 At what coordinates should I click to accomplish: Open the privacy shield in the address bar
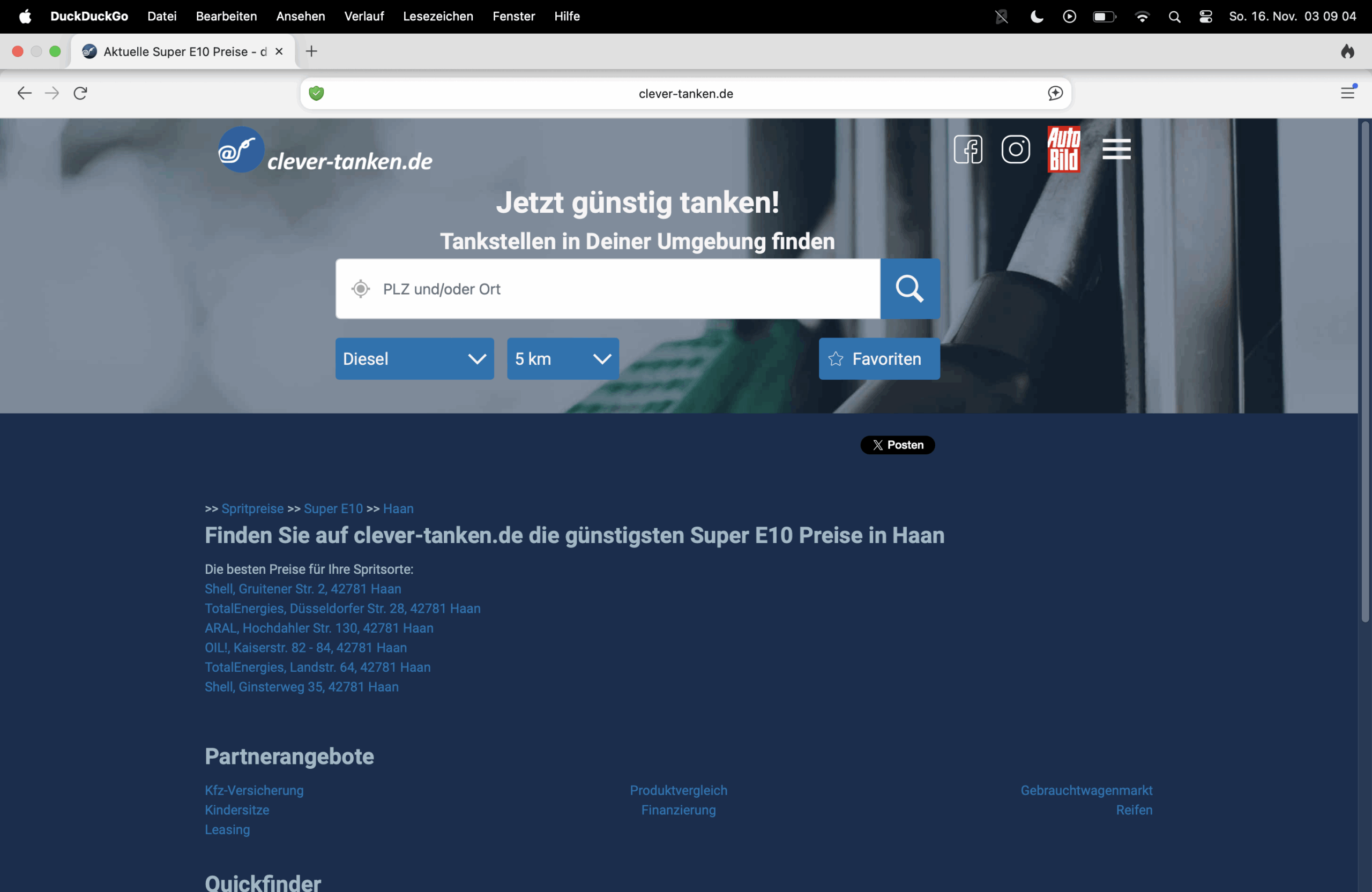(x=317, y=93)
